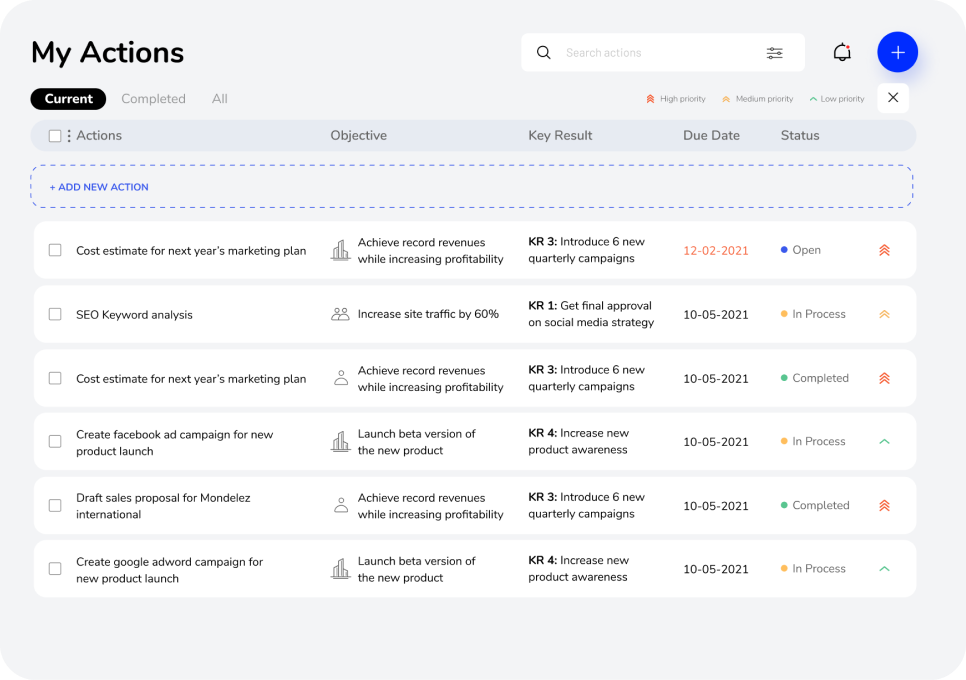Click the magnifying glass search icon
This screenshot has height=680, width=966.
(x=543, y=52)
